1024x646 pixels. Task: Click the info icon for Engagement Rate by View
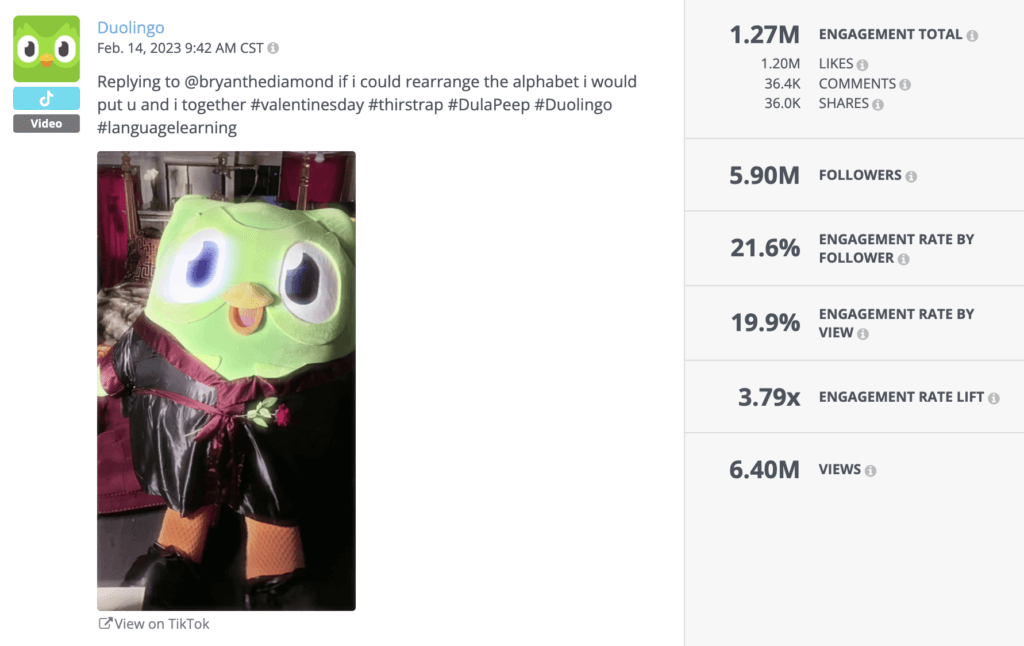coord(862,333)
